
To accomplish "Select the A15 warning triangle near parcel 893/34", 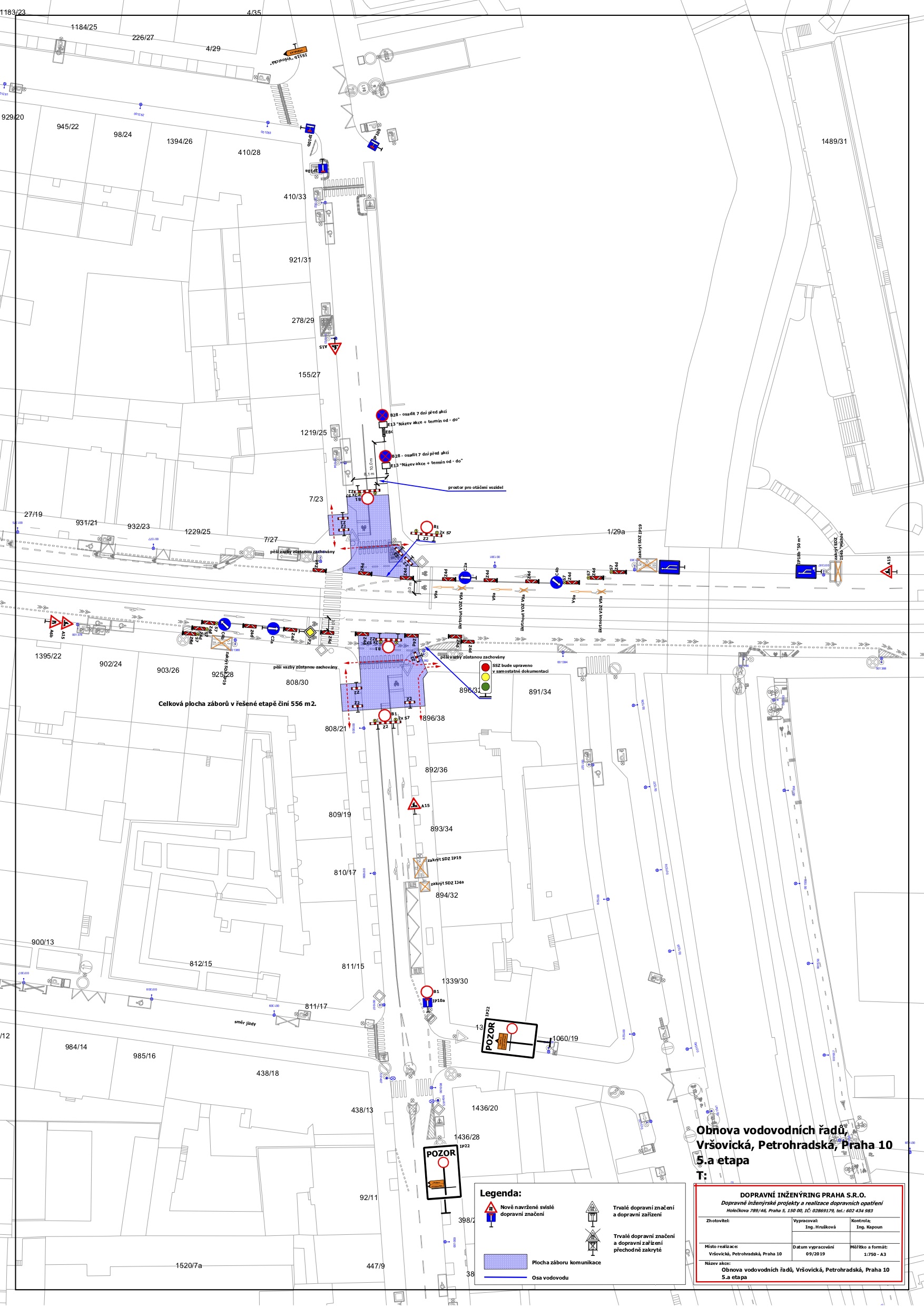I will pos(414,805).
